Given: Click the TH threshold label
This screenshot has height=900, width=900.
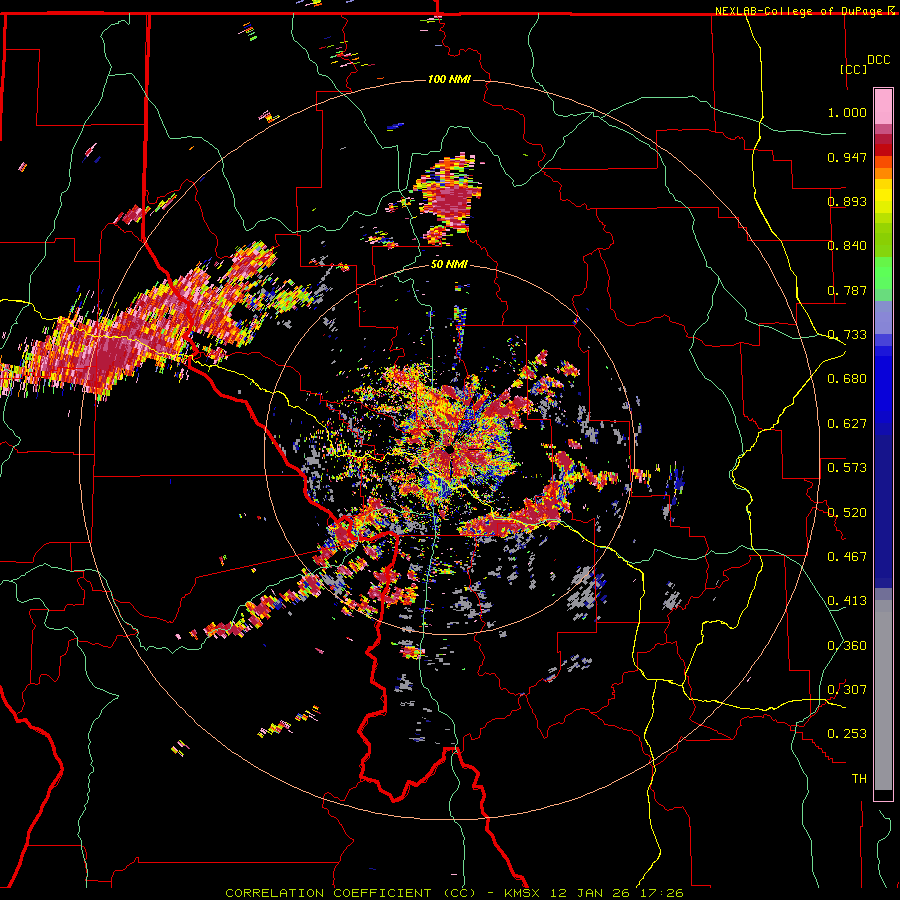Looking at the screenshot, I should click(859, 779).
